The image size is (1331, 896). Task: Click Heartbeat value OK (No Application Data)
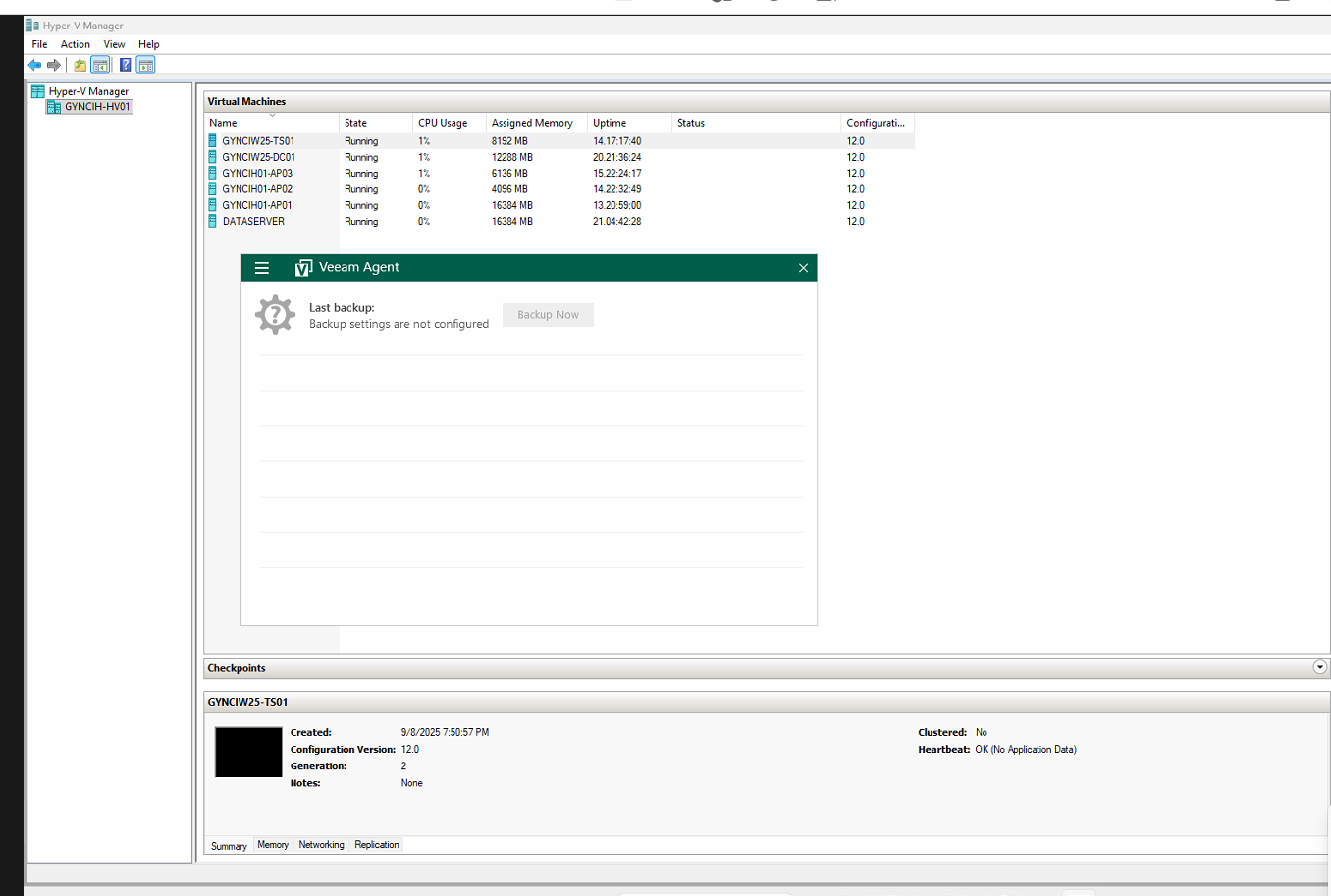pos(1026,749)
